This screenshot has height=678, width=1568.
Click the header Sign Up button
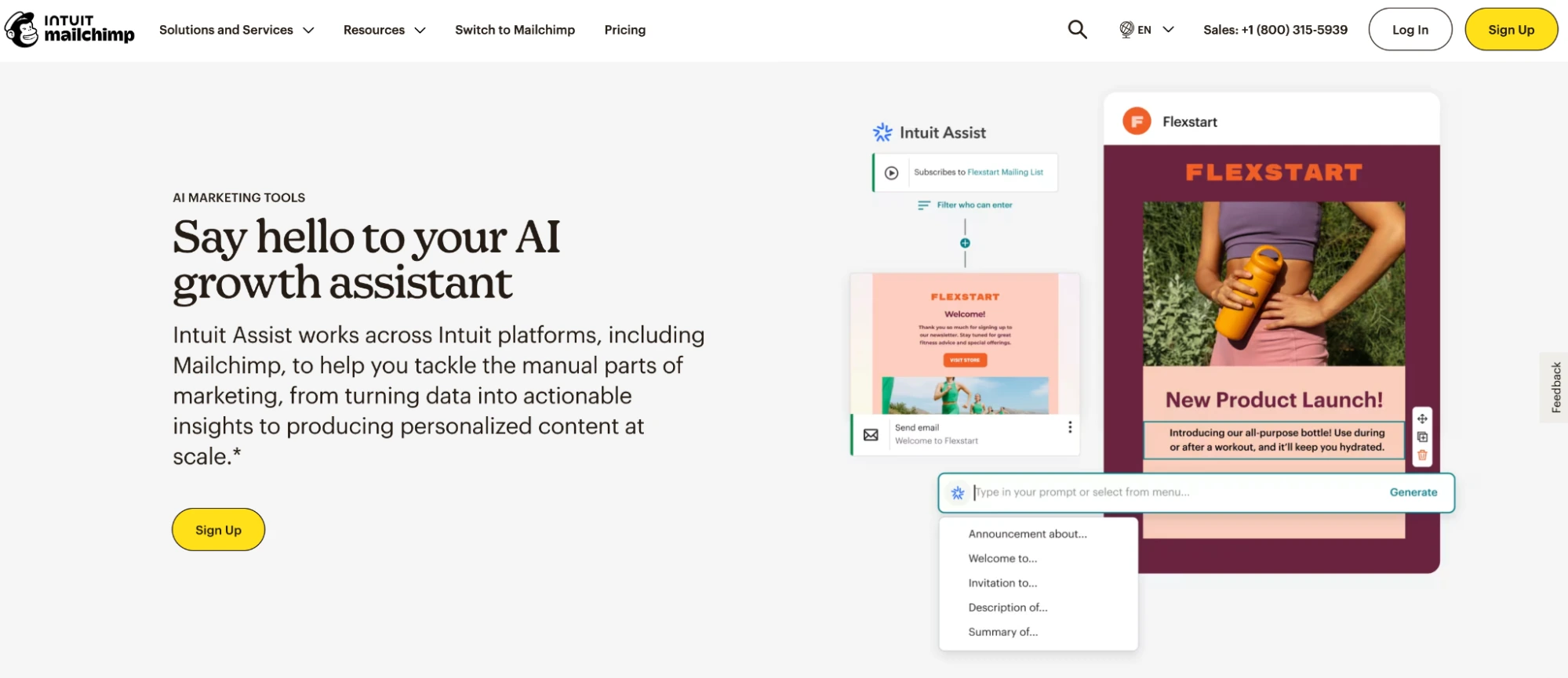coord(1511,30)
